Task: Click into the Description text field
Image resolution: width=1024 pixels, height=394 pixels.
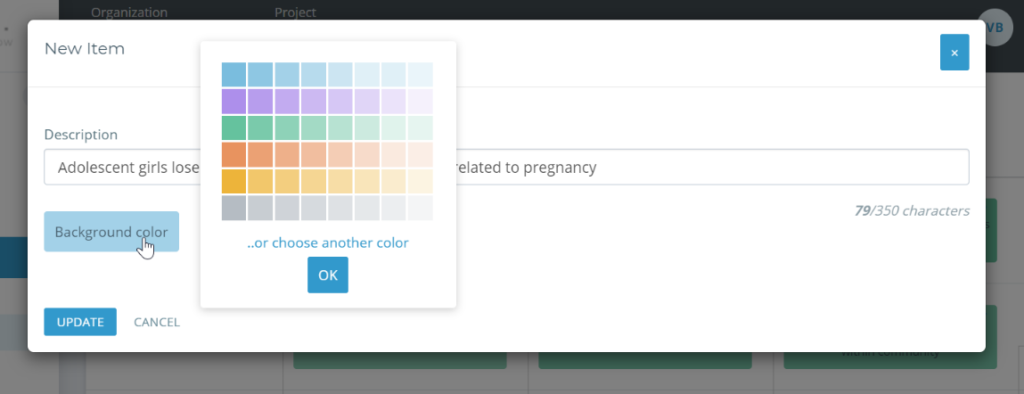Action: pyautogui.click(x=506, y=167)
